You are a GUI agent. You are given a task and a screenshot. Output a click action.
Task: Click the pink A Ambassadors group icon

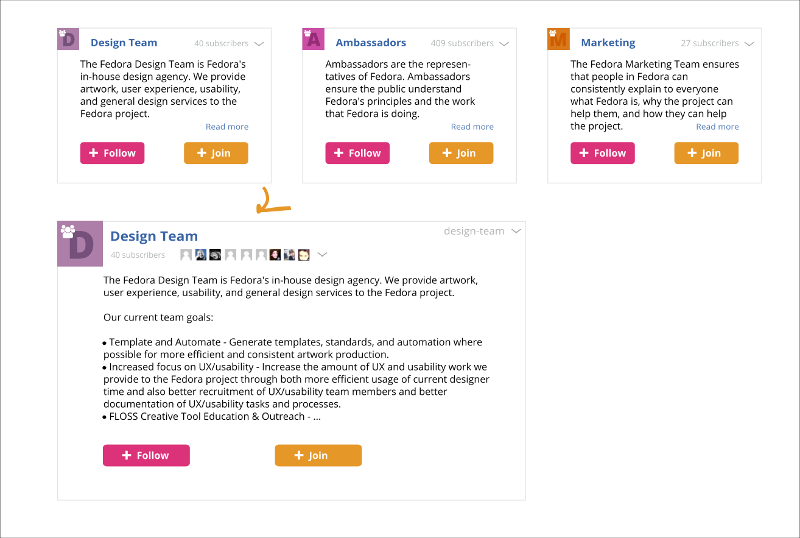click(x=313, y=39)
